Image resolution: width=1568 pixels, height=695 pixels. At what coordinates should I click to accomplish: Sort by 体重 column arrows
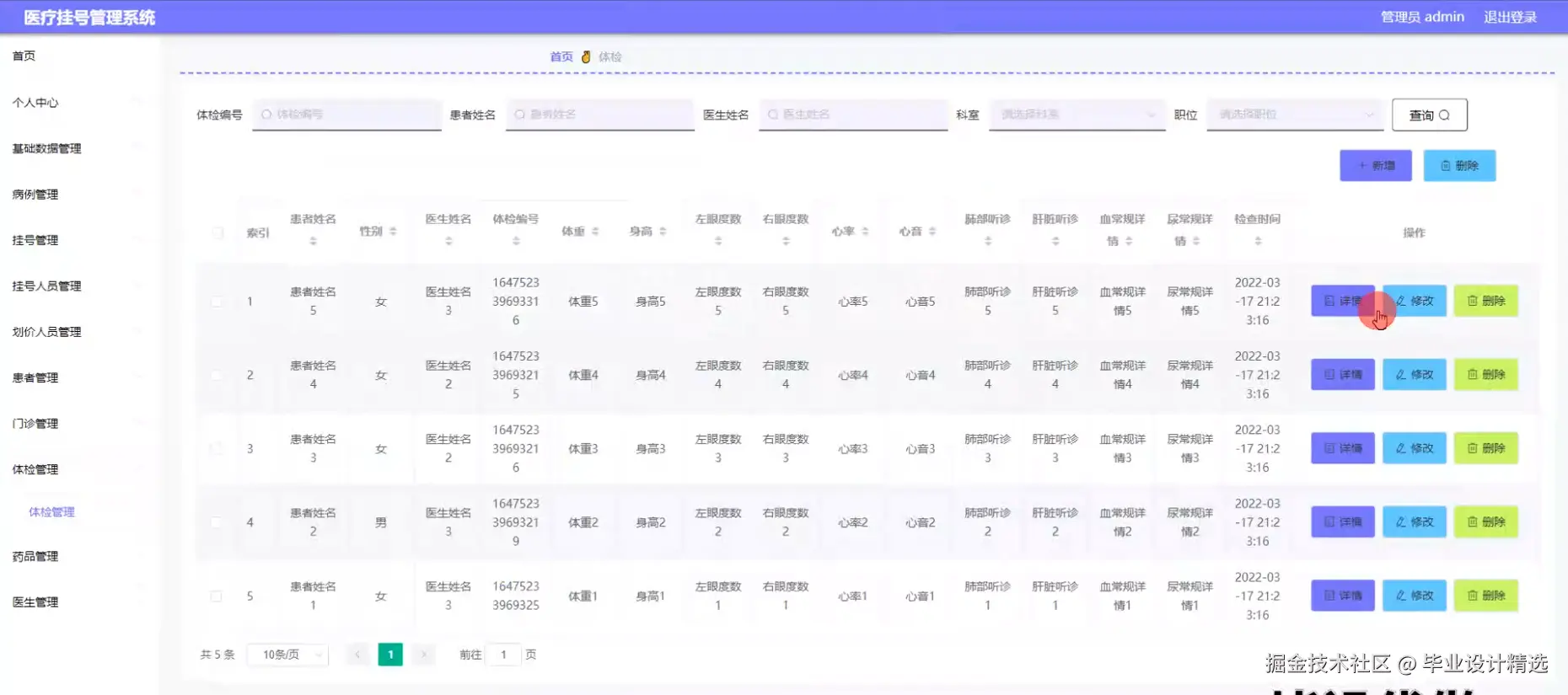point(595,231)
